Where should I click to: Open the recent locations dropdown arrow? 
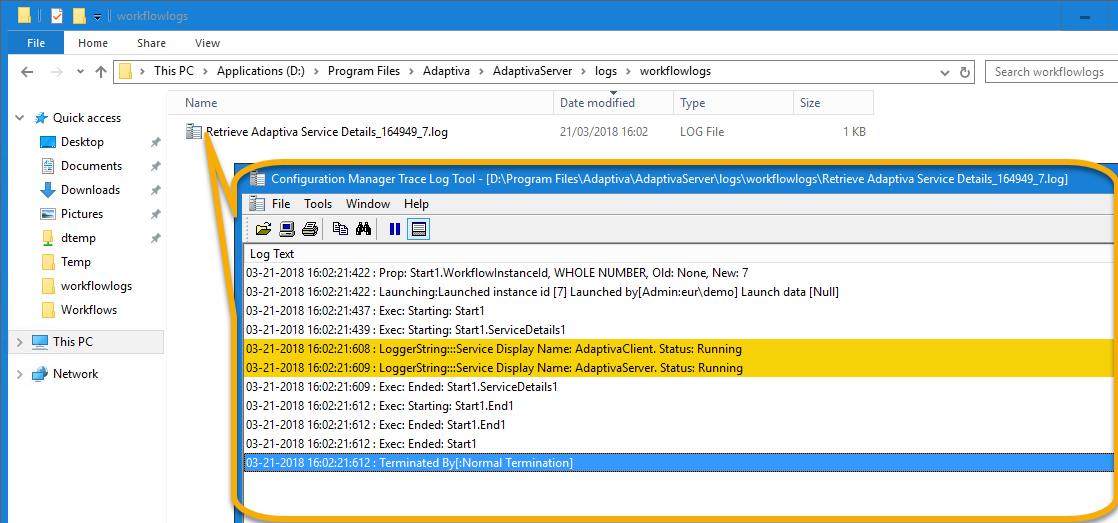coord(80,72)
